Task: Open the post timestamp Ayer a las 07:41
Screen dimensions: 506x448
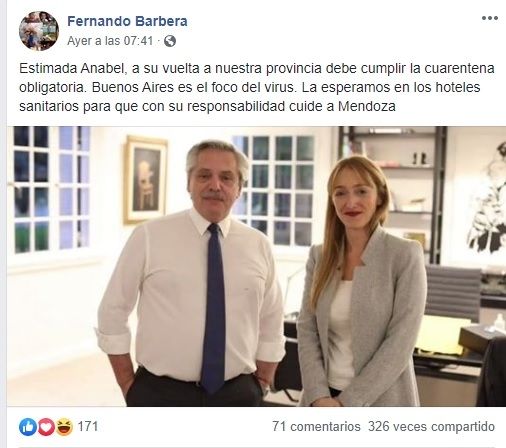Action: tap(110, 41)
